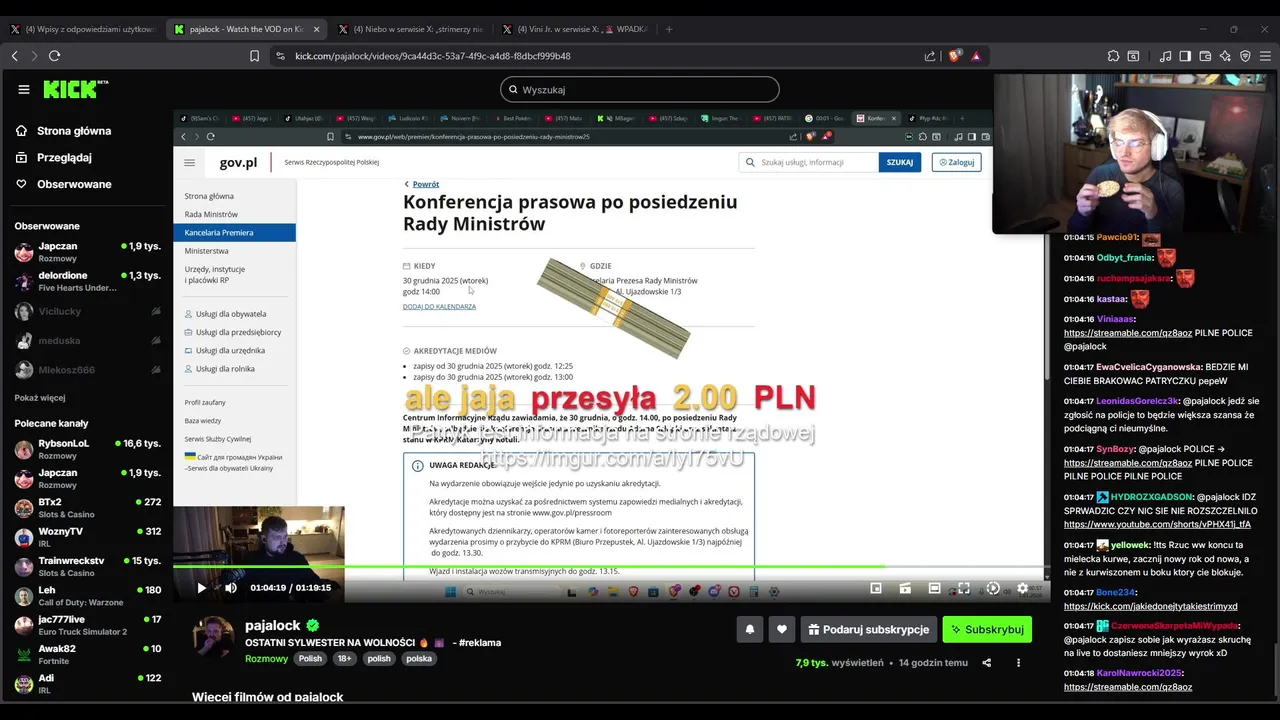
Task: Click Podaruj subskrypcje button
Action: [868, 629]
